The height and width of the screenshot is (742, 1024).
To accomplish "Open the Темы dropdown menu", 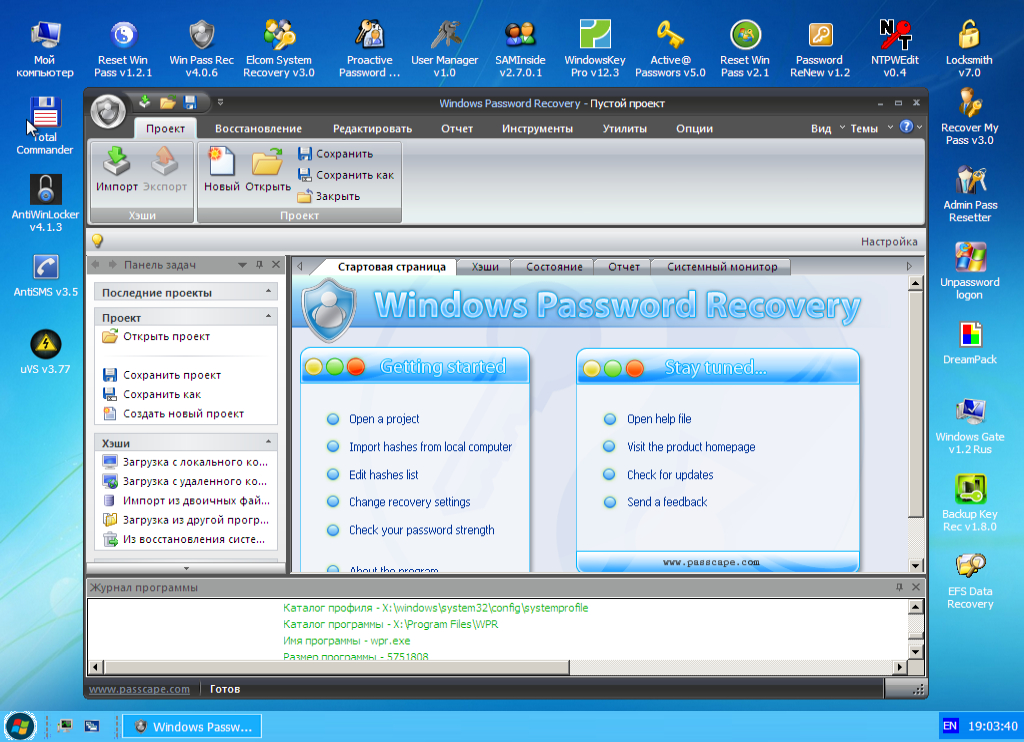I will [871, 128].
